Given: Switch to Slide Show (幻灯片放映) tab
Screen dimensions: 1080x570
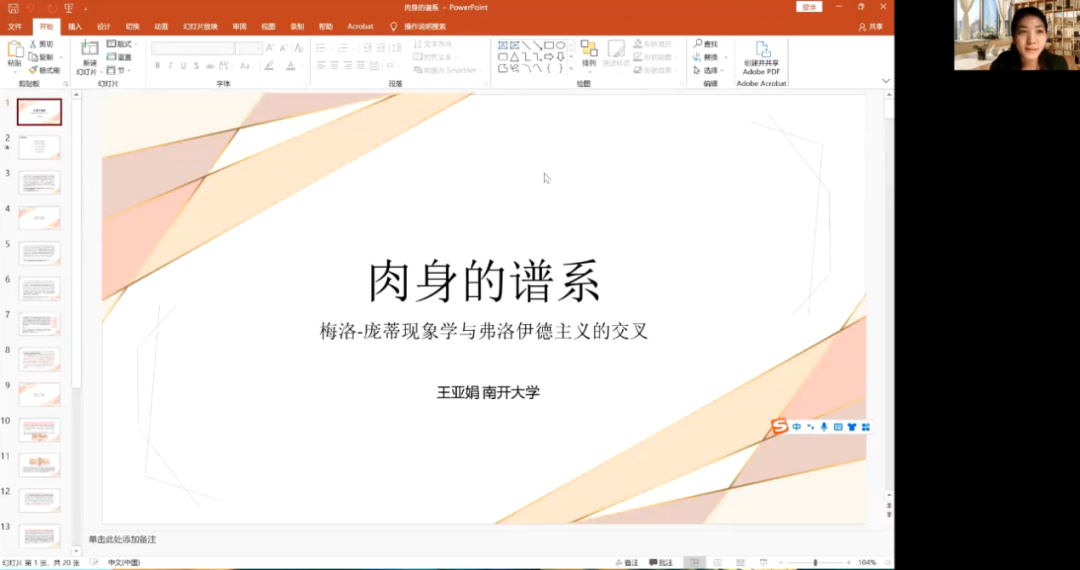Looking at the screenshot, I should pyautogui.click(x=200, y=27).
